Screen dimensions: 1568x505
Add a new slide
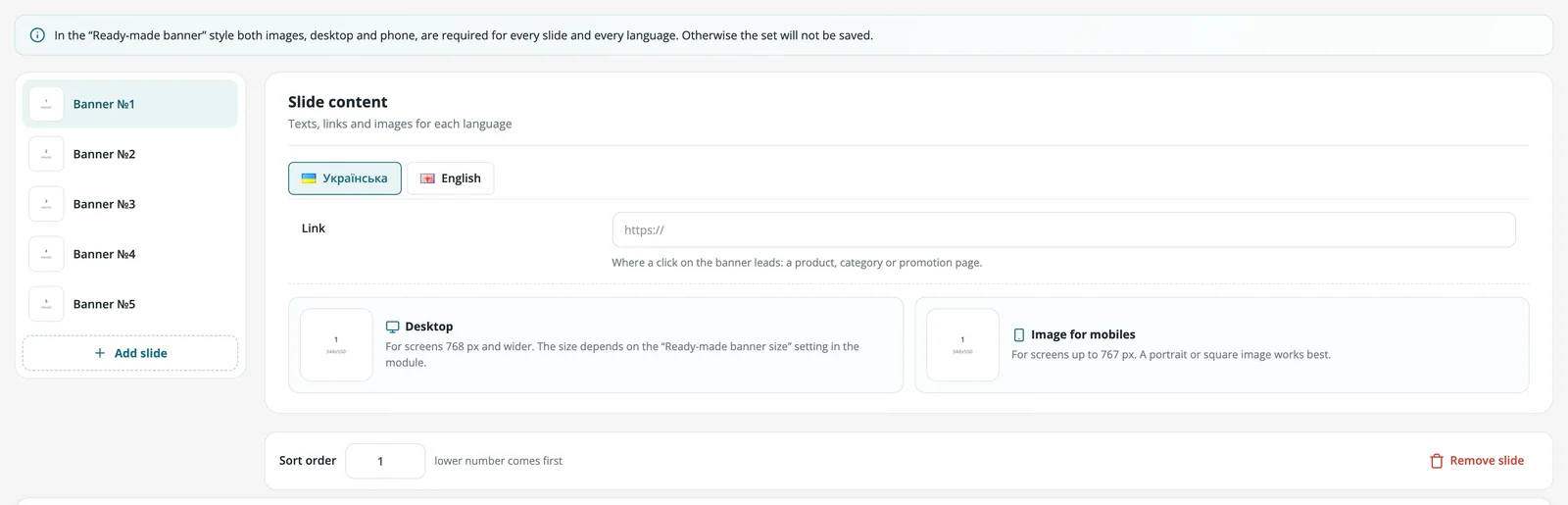point(130,353)
